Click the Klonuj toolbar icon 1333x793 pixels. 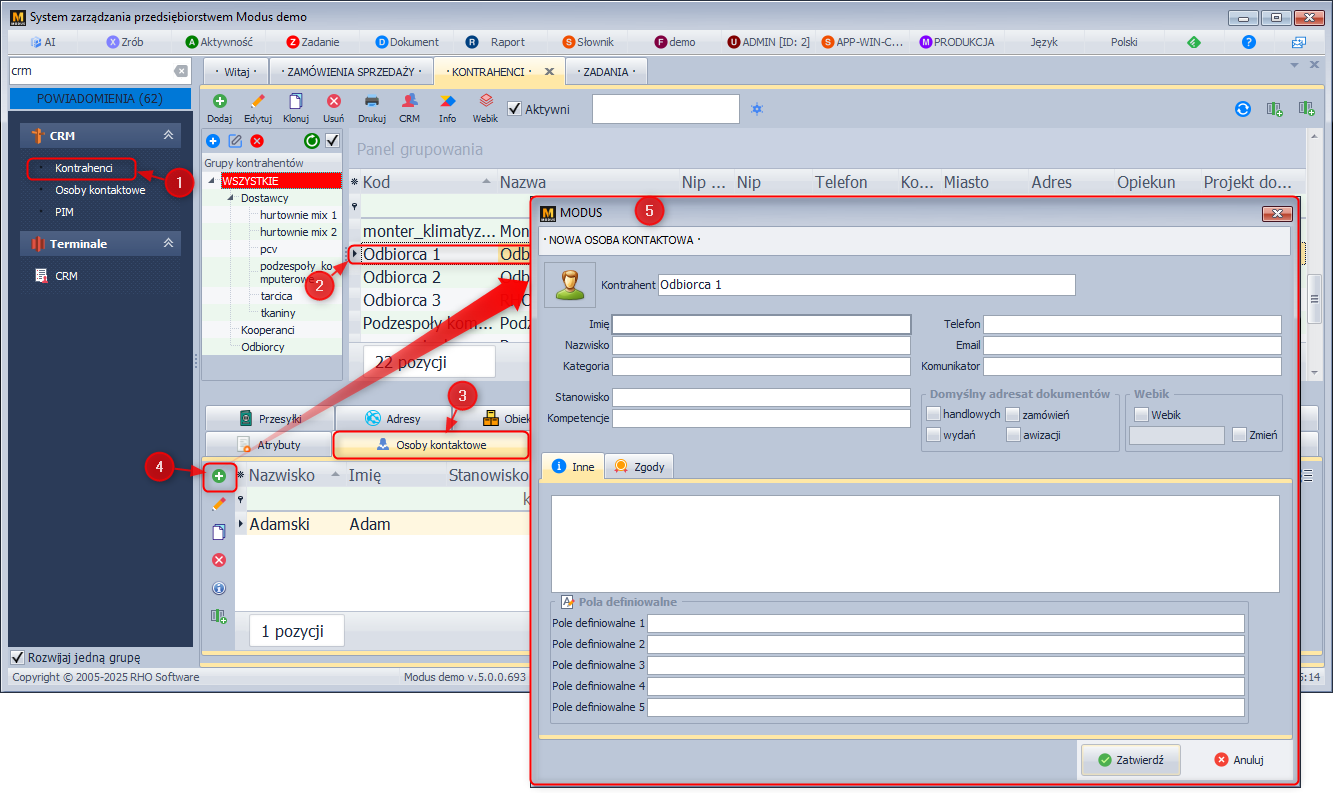click(x=295, y=102)
